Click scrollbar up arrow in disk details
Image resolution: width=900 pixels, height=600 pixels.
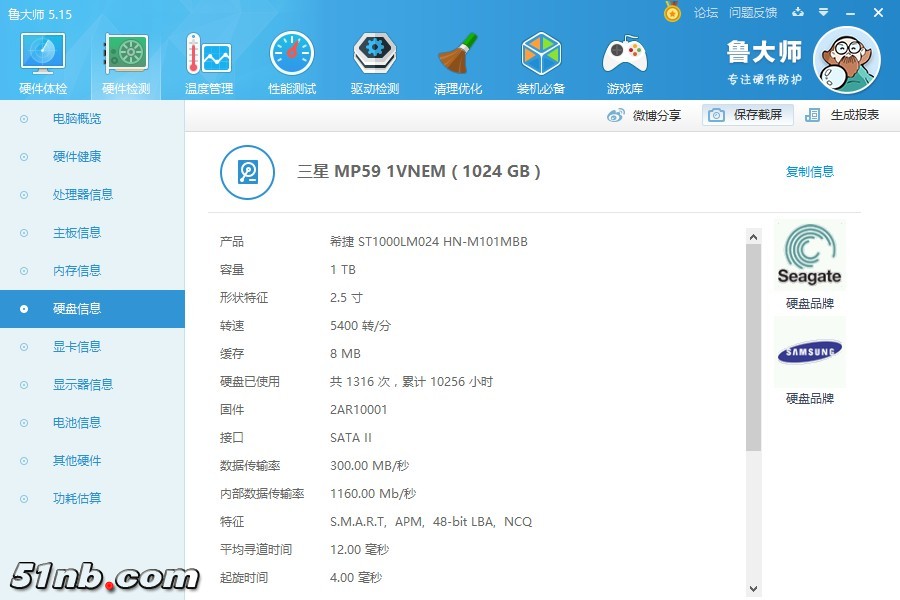tap(754, 237)
